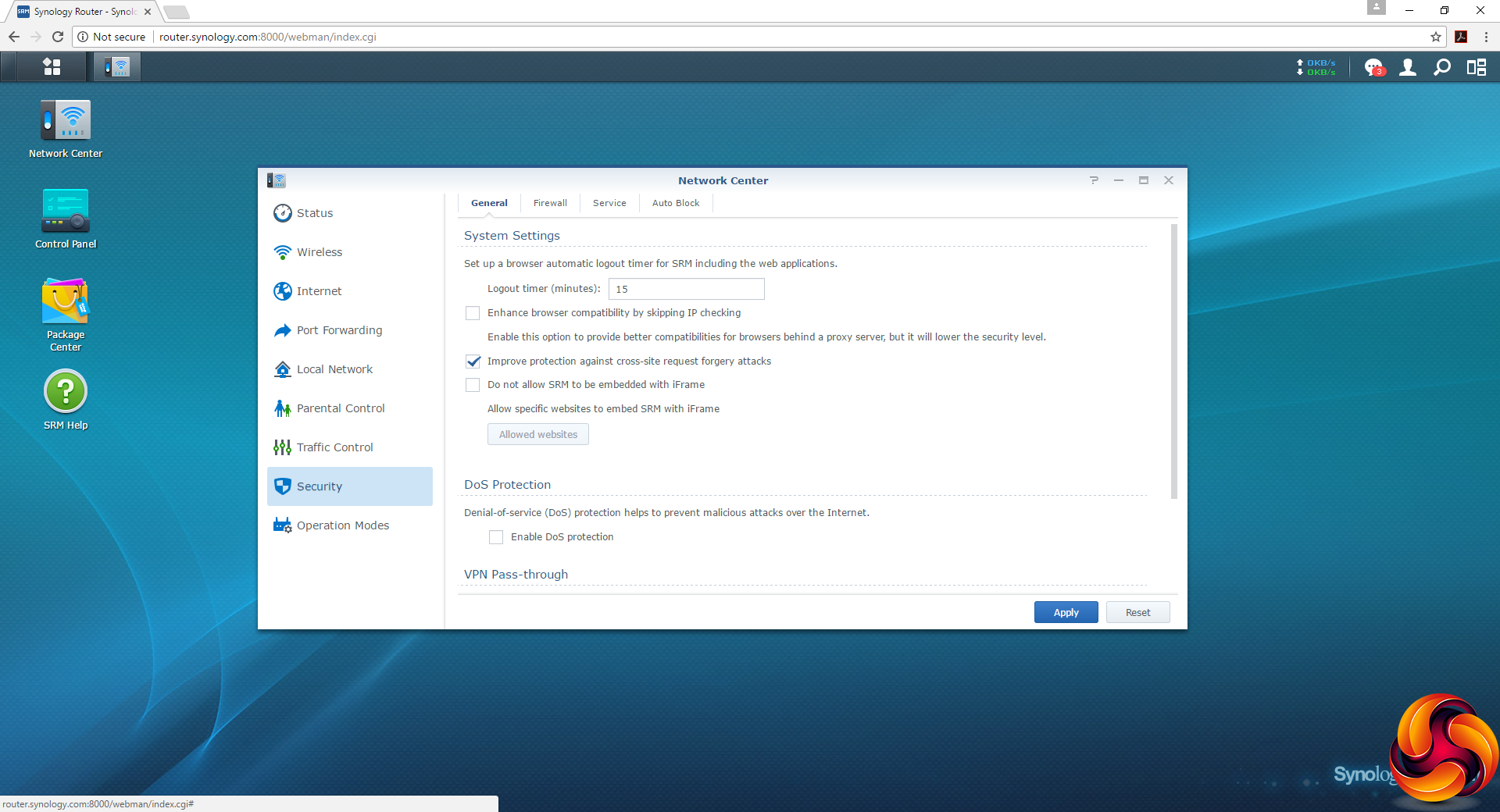
Task: Switch to the Firewall tab
Action: [x=550, y=203]
